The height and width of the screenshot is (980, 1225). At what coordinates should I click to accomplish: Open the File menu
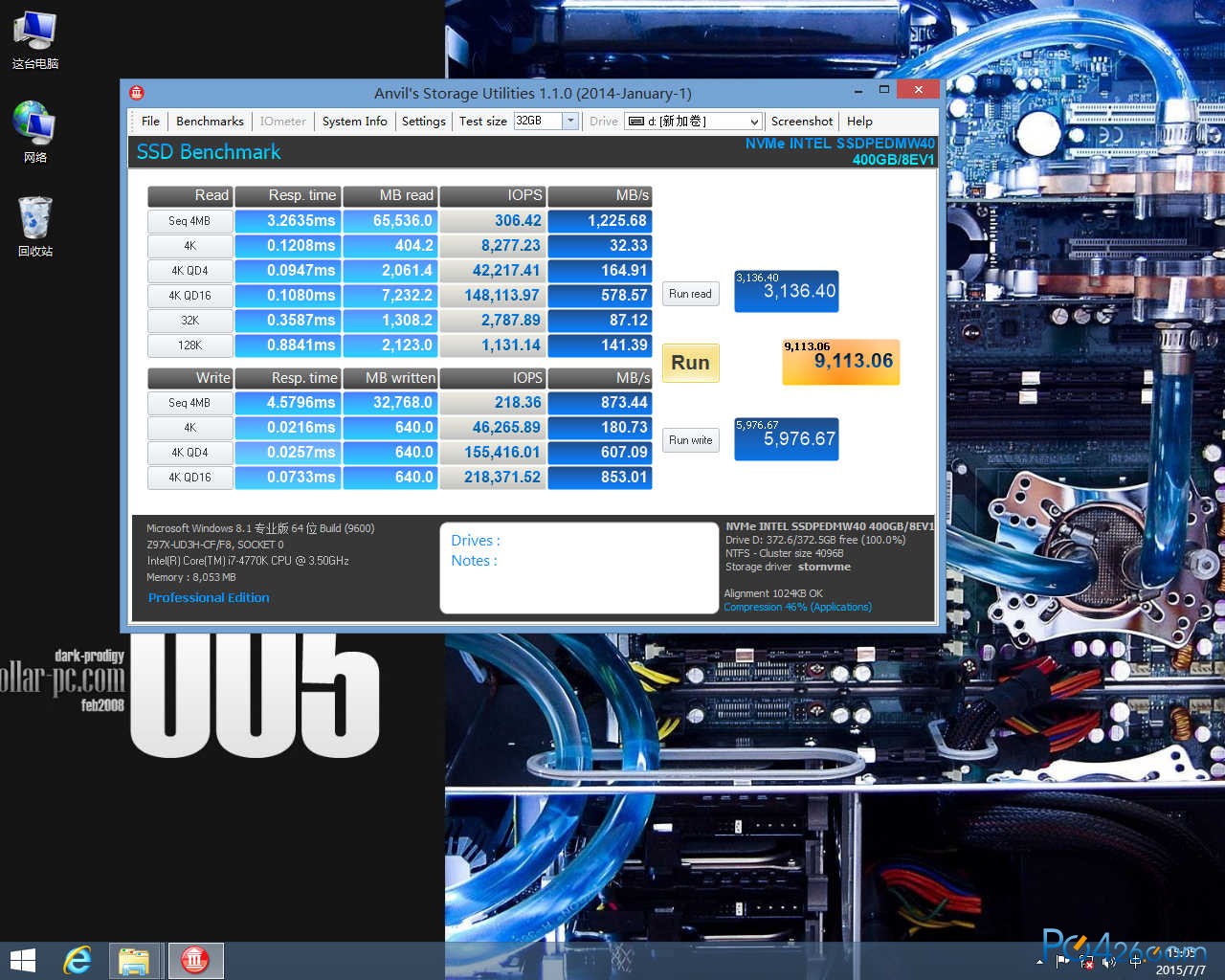click(150, 122)
